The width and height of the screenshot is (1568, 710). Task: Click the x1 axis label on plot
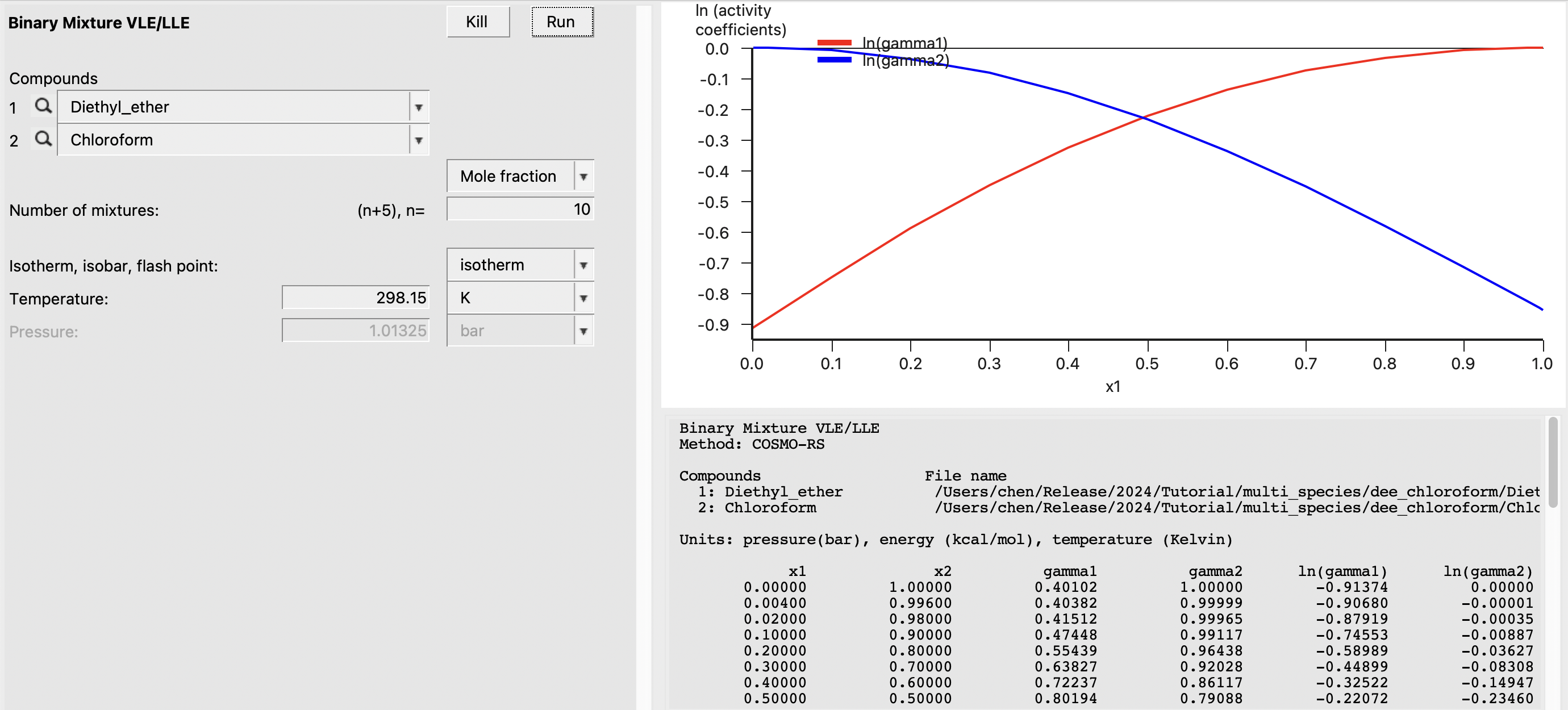[x=1113, y=386]
